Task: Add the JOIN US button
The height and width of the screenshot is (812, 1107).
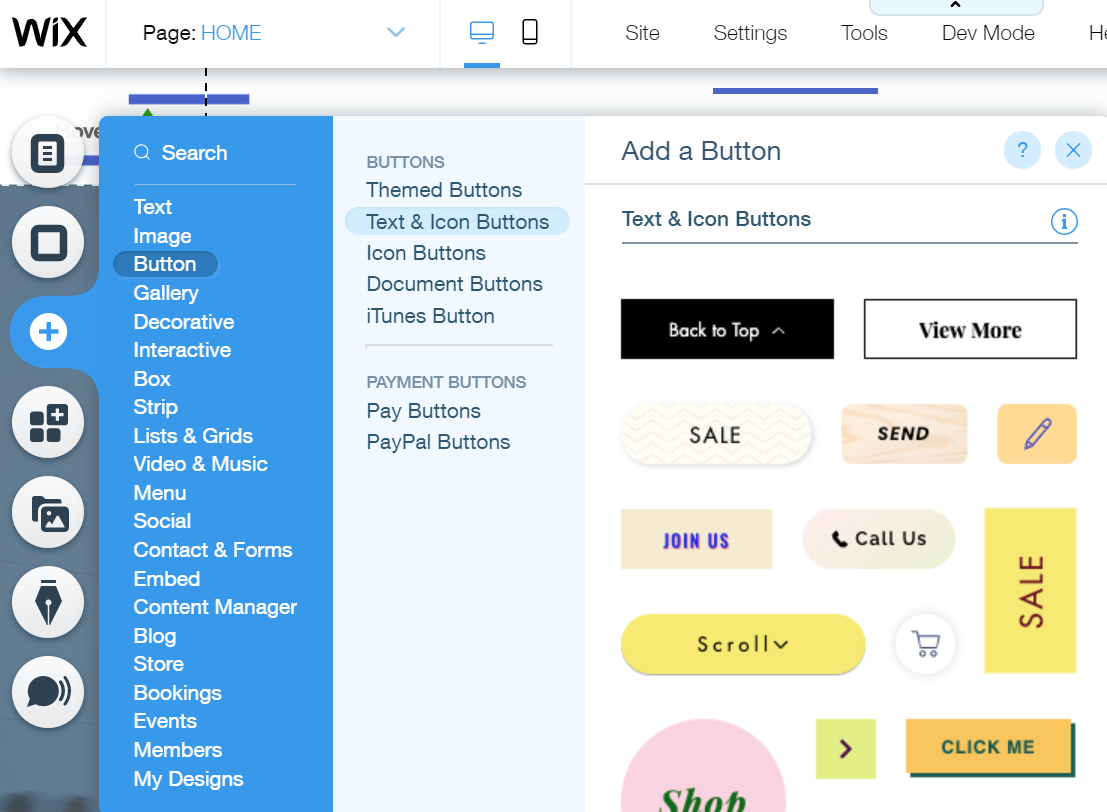Action: (696, 539)
